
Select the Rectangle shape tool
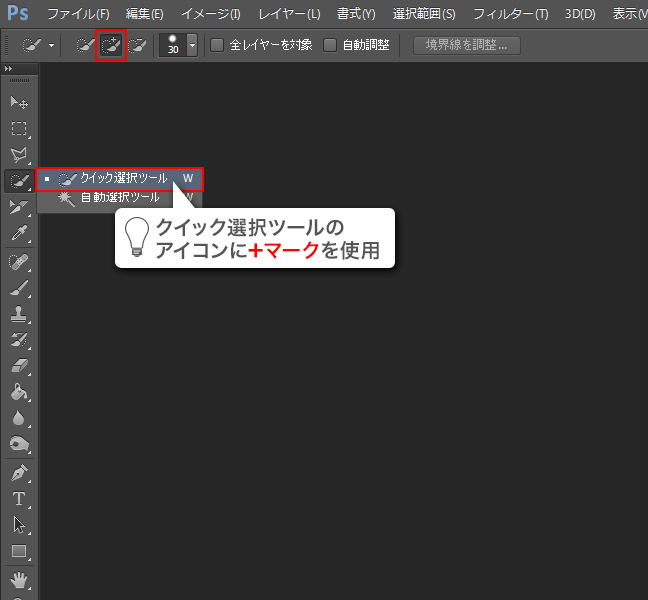click(x=19, y=551)
